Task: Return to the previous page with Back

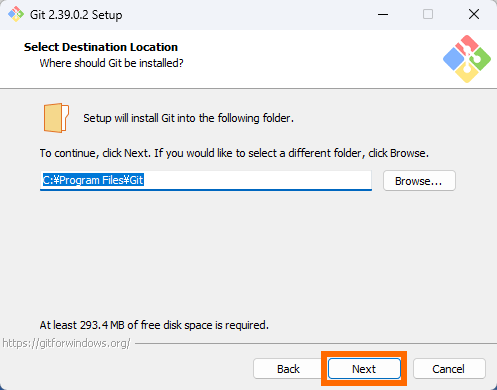Action: (x=289, y=369)
